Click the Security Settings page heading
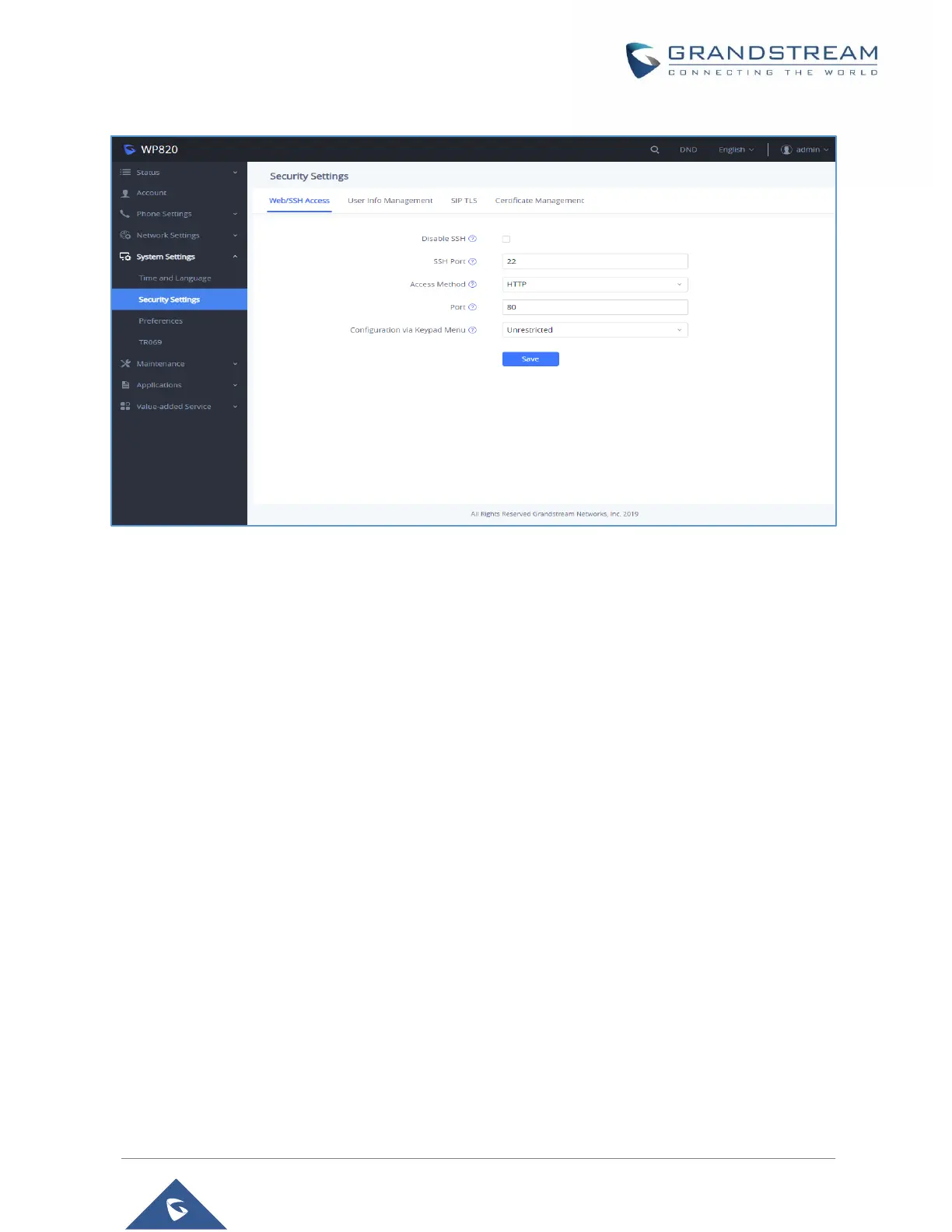952x1232 pixels. point(309,176)
